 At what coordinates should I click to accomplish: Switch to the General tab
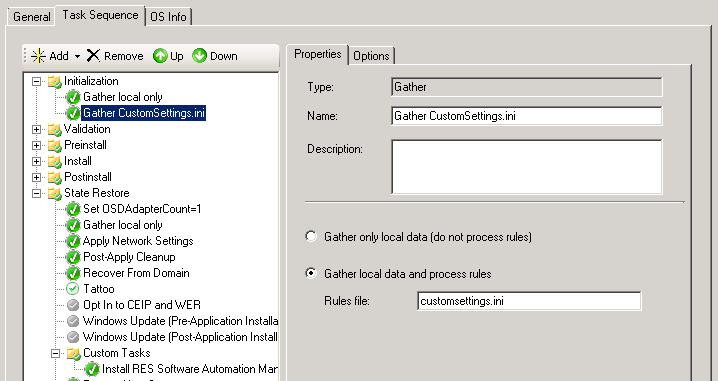pyautogui.click(x=32, y=17)
